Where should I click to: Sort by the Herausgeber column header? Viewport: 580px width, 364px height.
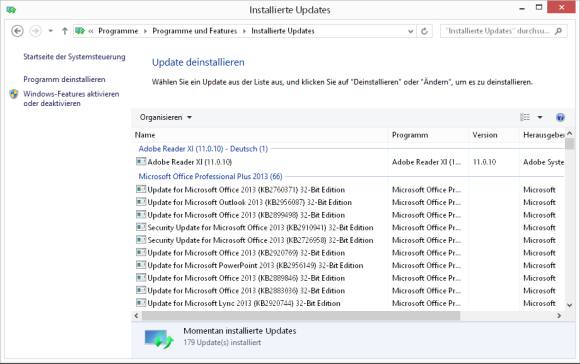(543, 135)
